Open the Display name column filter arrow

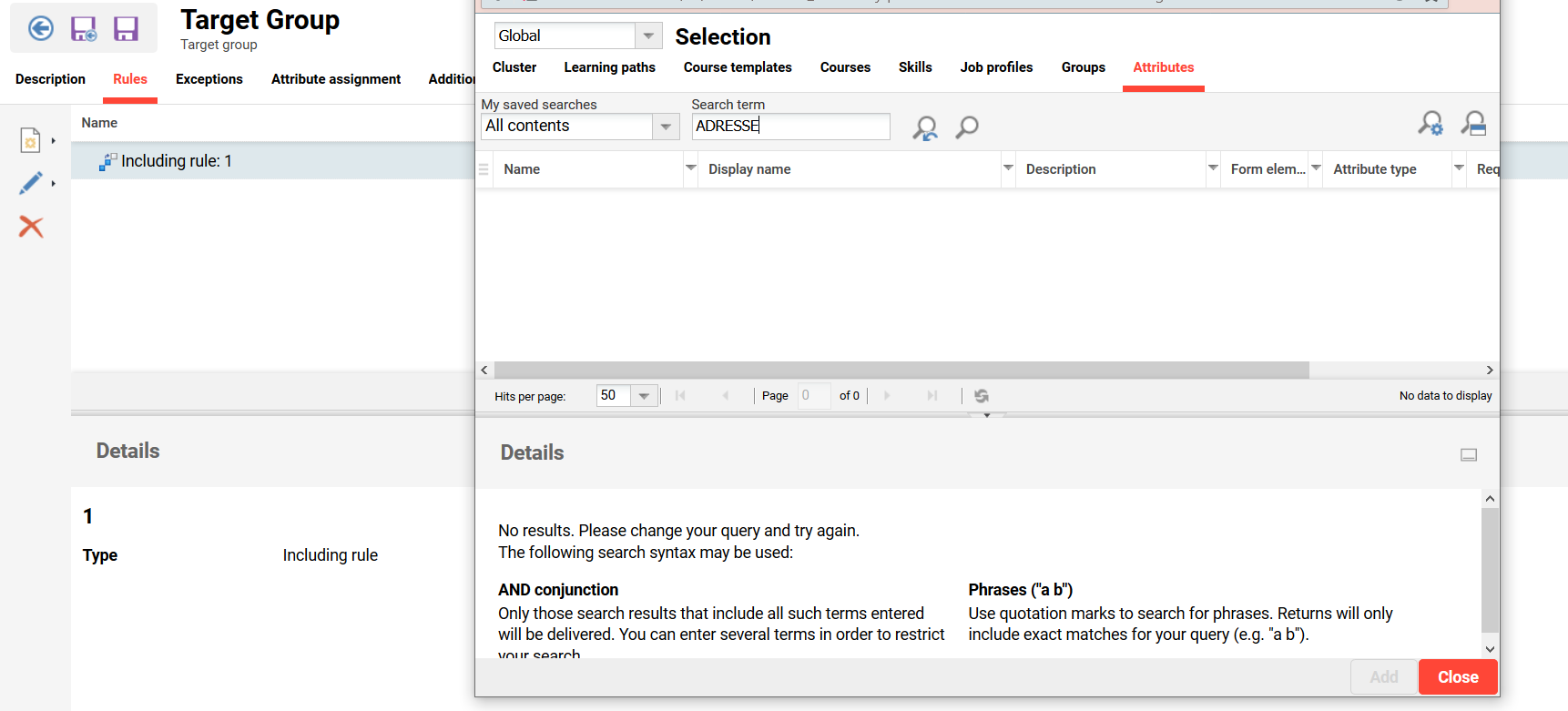coord(1008,168)
